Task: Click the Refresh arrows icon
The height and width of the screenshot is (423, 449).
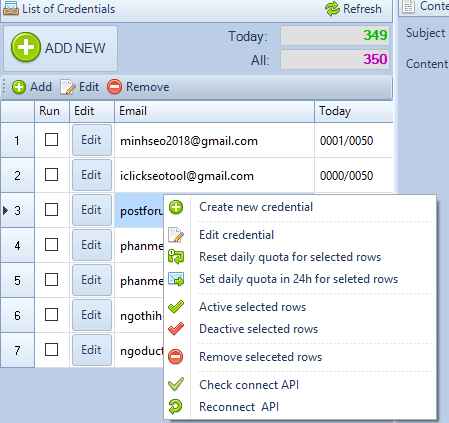Action: (332, 9)
